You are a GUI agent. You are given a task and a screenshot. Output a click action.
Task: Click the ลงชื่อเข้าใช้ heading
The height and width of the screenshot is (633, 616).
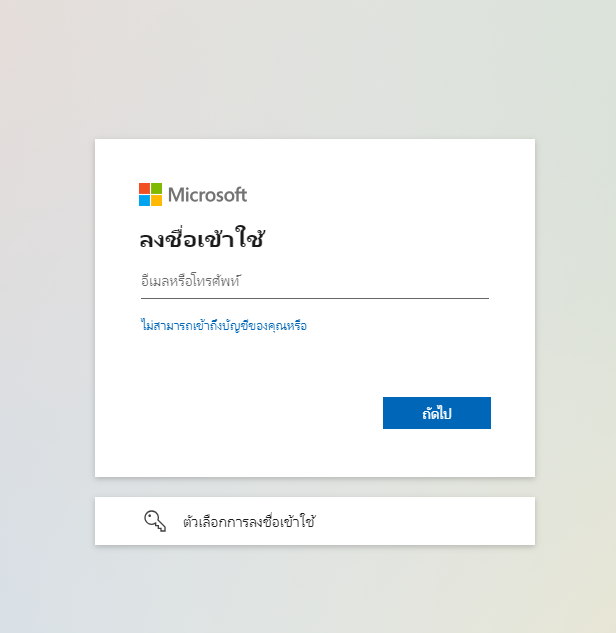(x=202, y=238)
